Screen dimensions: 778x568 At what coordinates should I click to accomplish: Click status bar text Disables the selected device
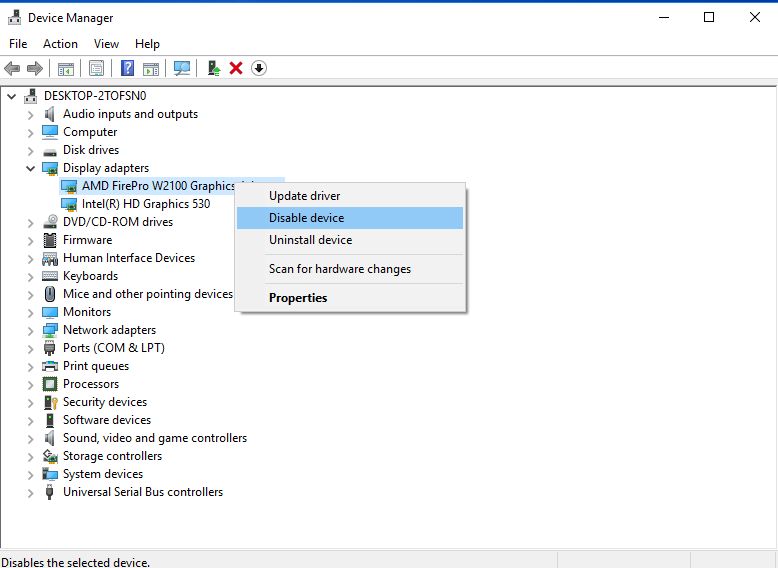tap(75, 562)
